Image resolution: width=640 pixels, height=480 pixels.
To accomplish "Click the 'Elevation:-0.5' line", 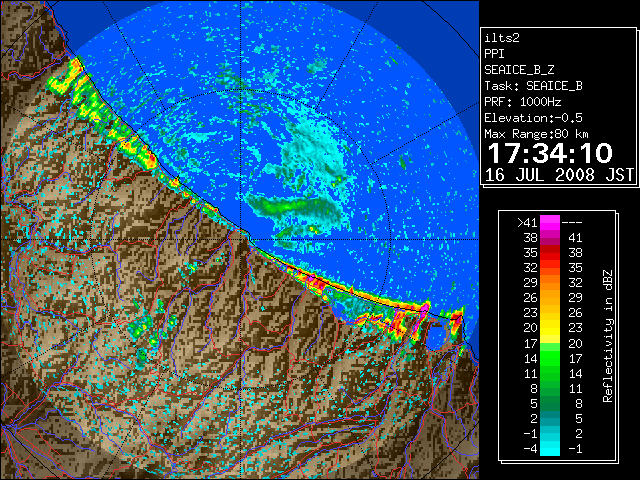I will (x=533, y=118).
